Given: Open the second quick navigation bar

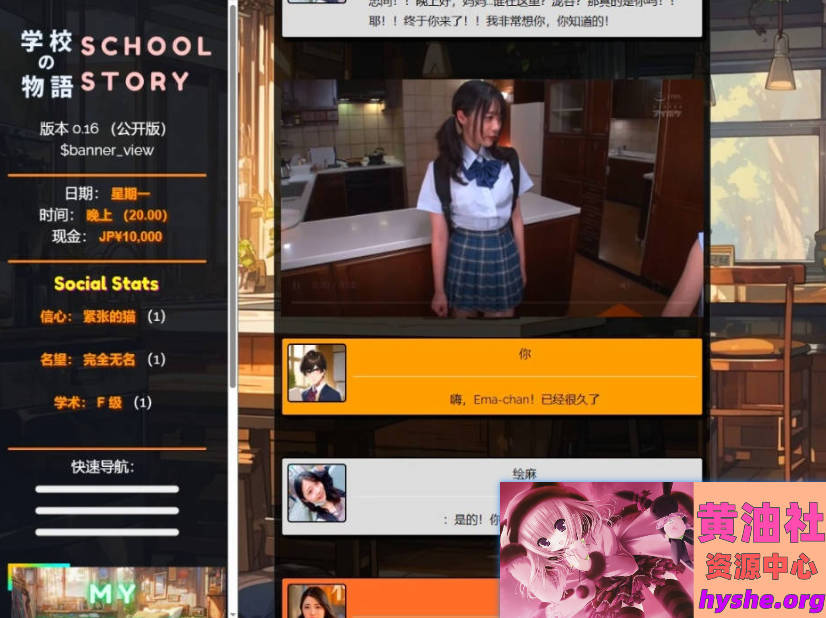Looking at the screenshot, I should click(x=107, y=511).
